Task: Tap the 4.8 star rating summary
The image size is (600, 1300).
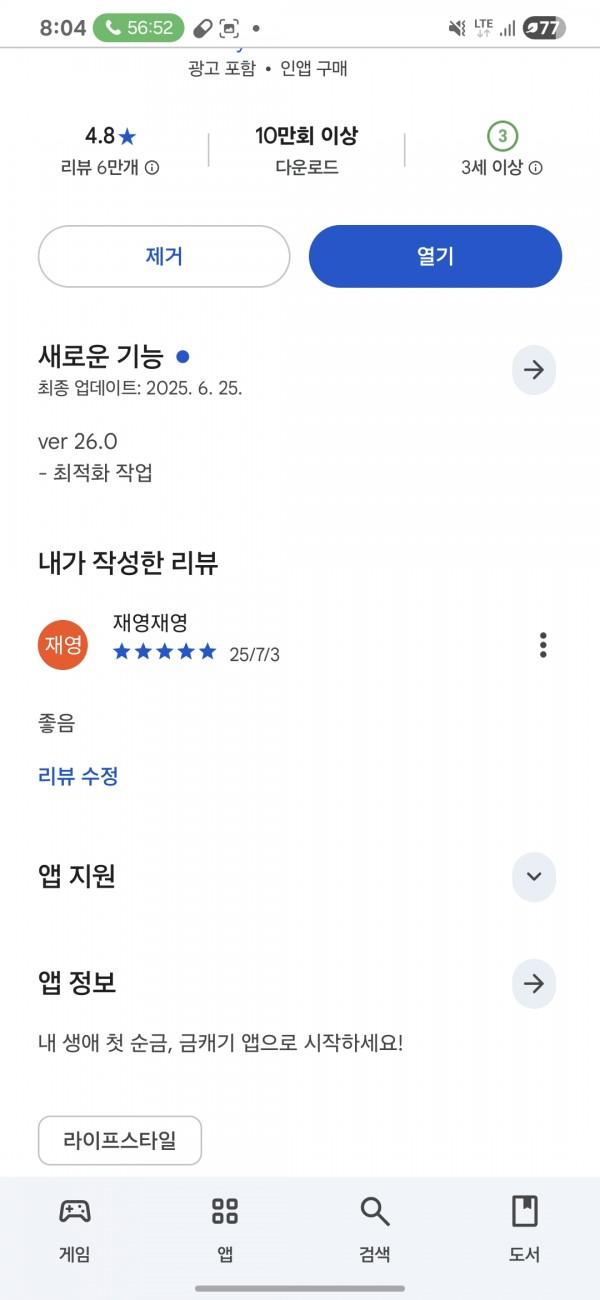Action: pyautogui.click(x=110, y=135)
